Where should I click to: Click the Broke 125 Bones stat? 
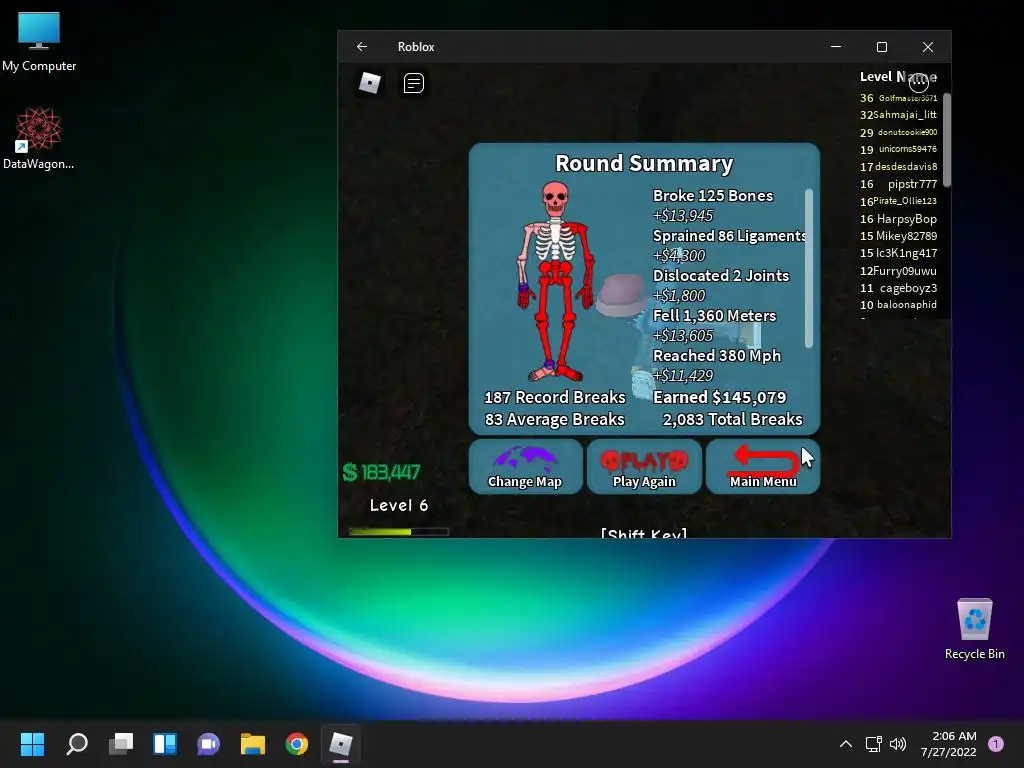pyautogui.click(x=712, y=196)
